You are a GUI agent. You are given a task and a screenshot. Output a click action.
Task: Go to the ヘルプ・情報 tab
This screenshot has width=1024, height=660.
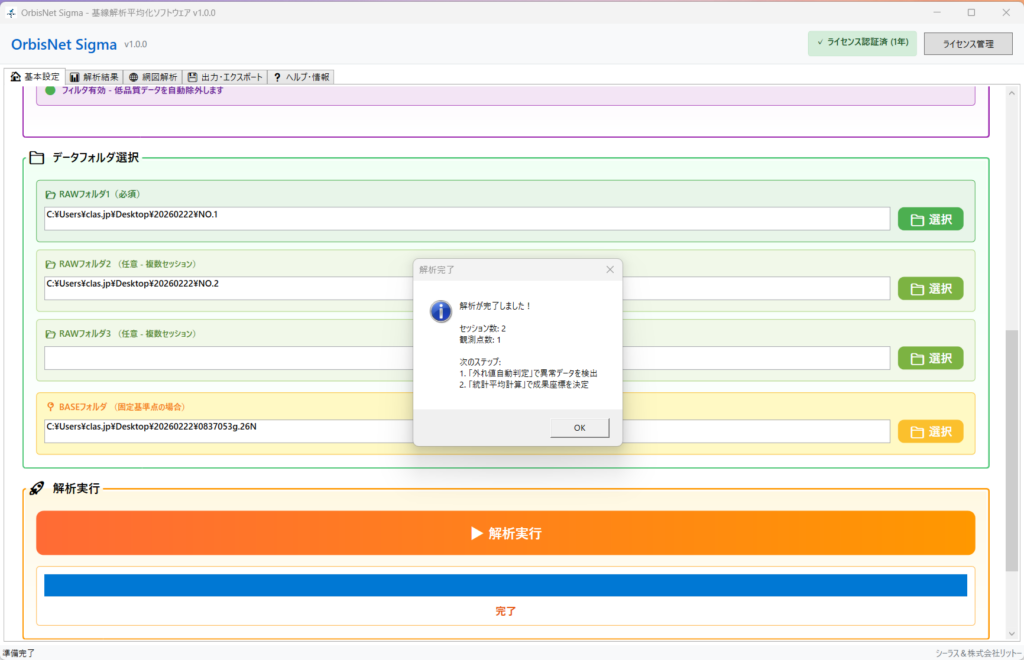tap(300, 77)
